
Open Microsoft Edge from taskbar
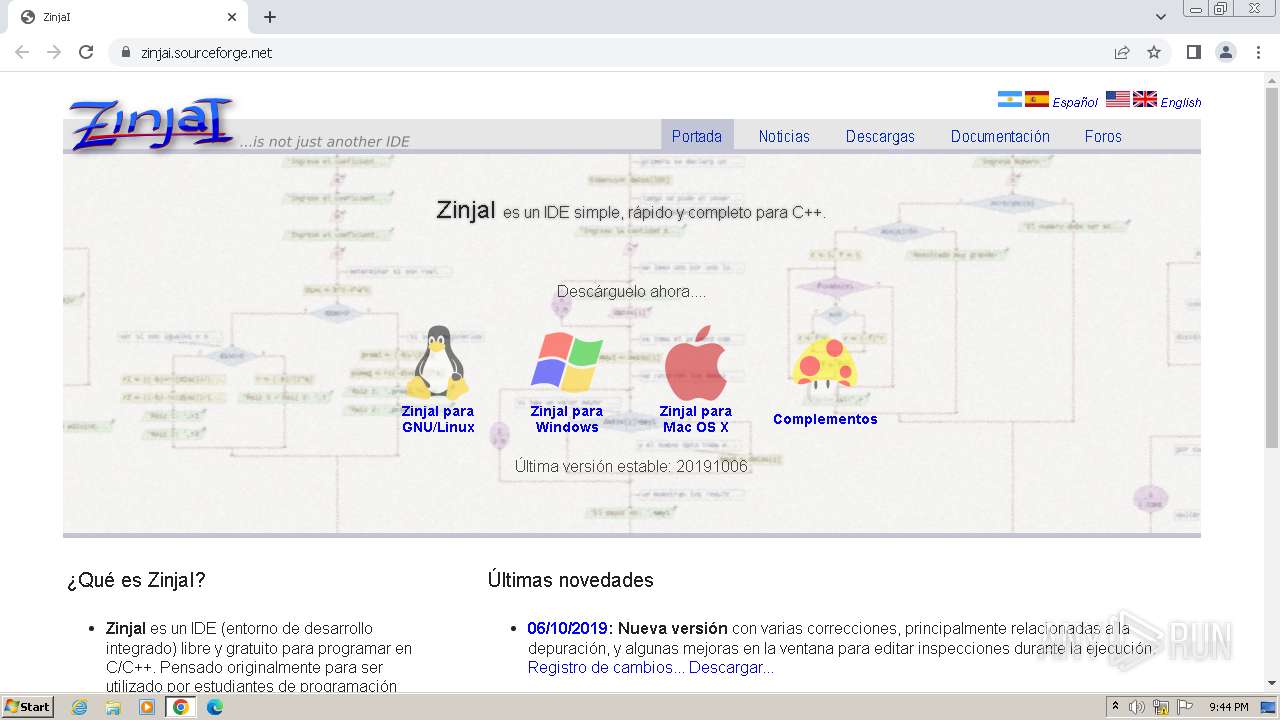point(215,707)
